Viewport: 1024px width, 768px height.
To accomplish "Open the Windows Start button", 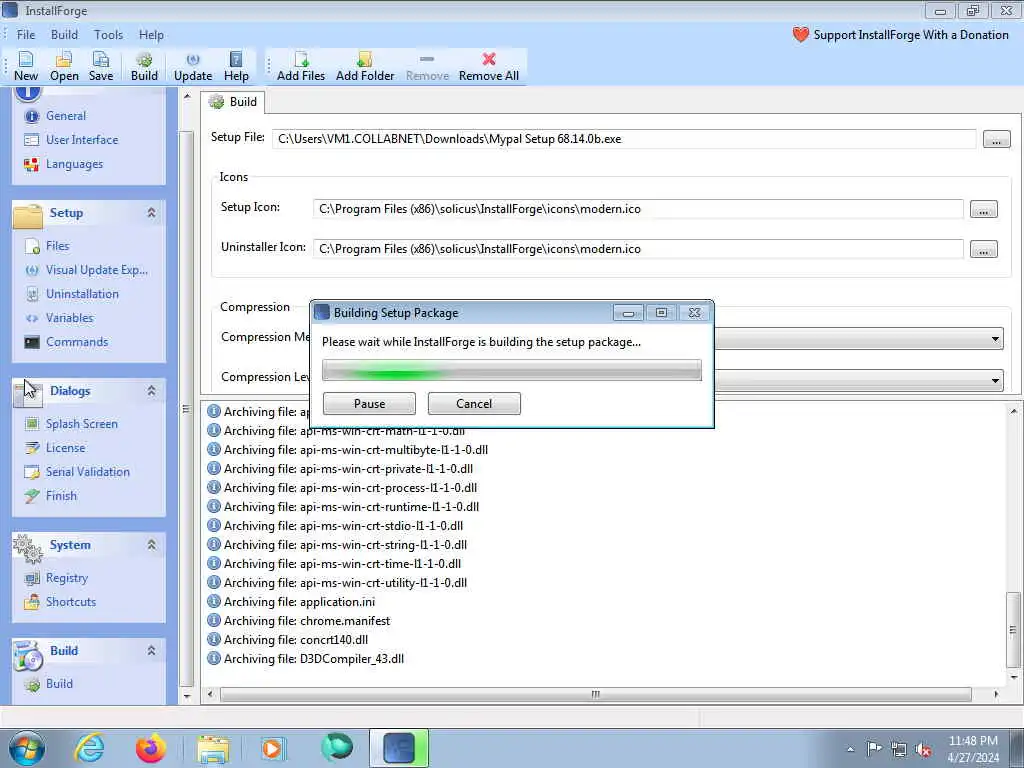I will [27, 748].
